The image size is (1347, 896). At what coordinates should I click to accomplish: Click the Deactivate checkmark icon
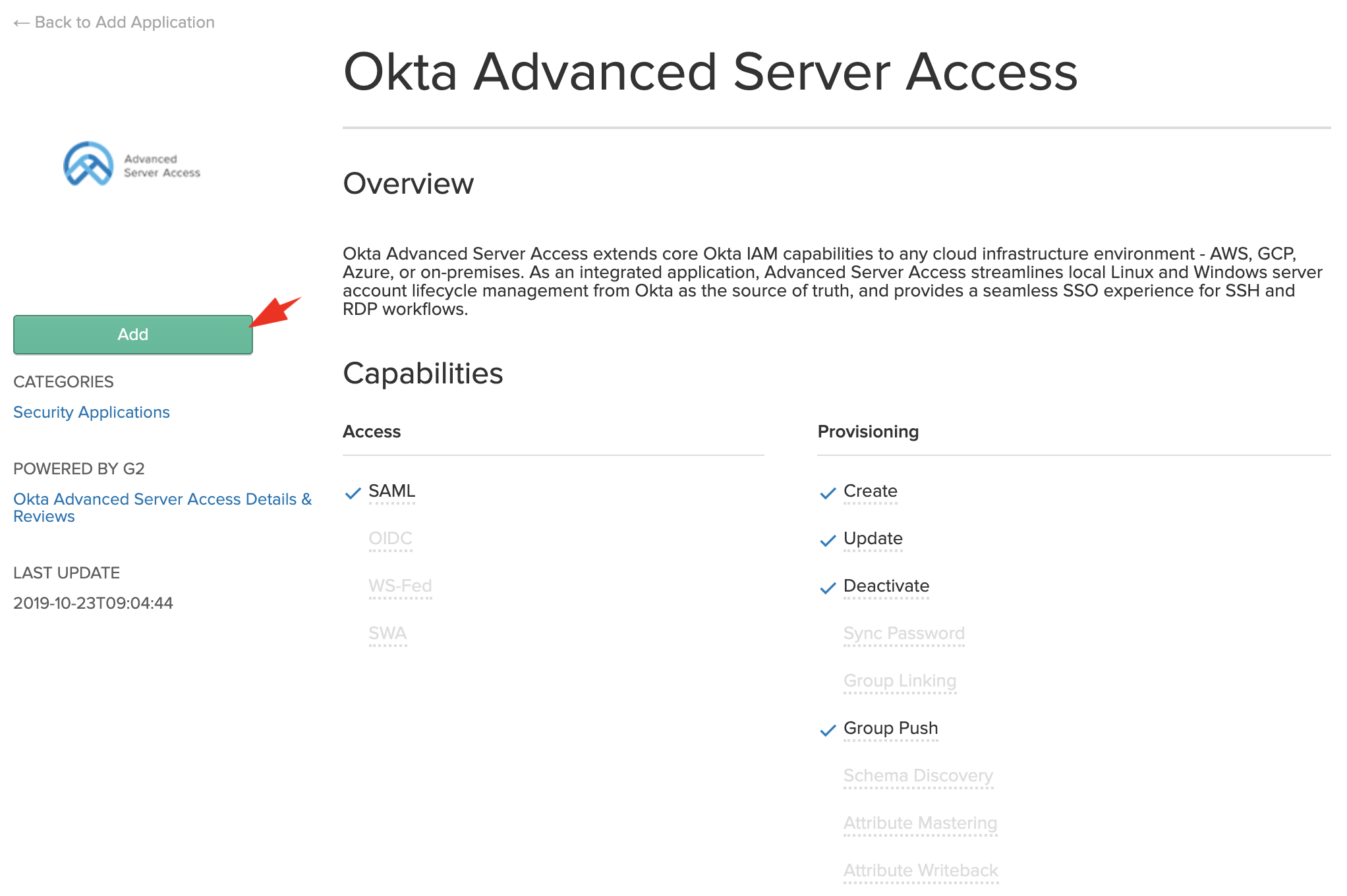[828, 588]
